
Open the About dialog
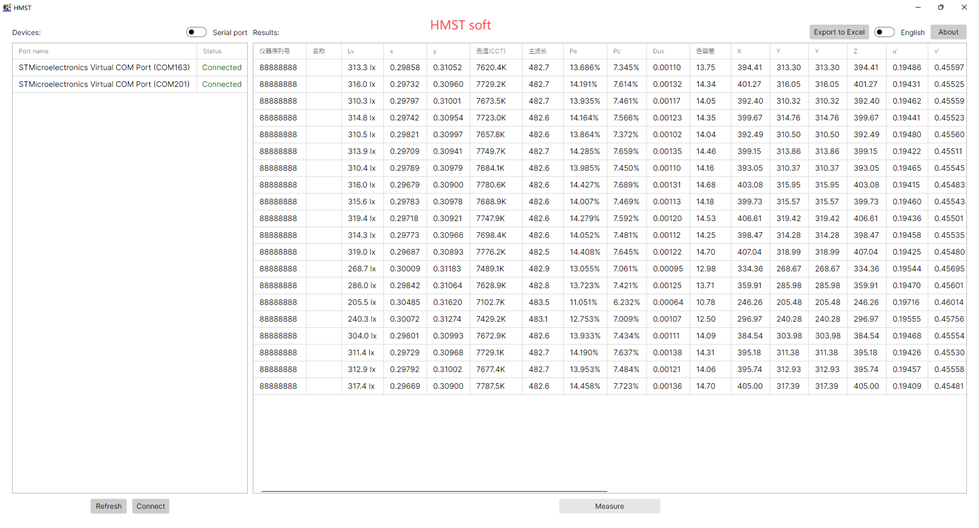pyautogui.click(x=948, y=32)
